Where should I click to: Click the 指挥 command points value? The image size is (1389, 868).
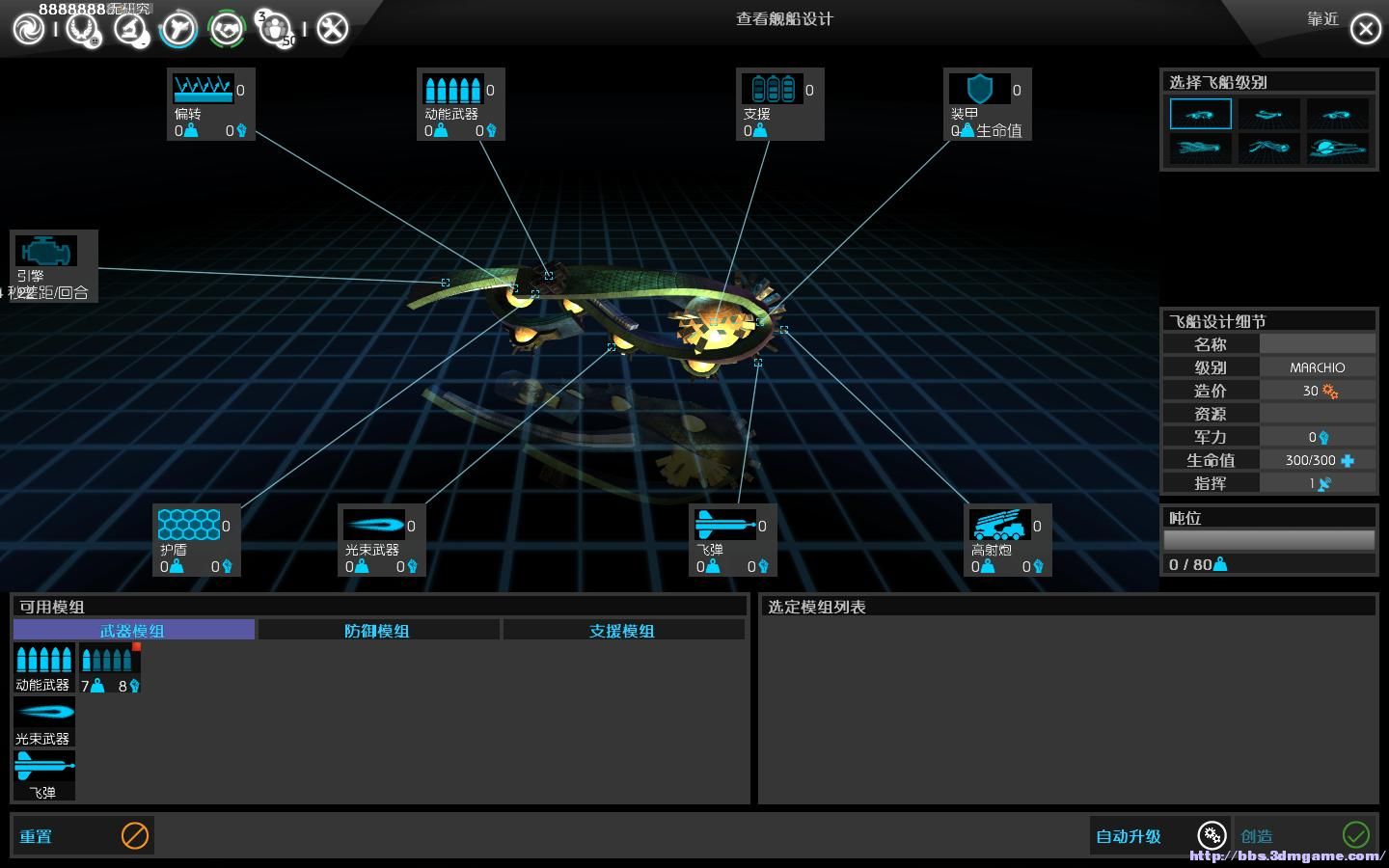[1318, 483]
